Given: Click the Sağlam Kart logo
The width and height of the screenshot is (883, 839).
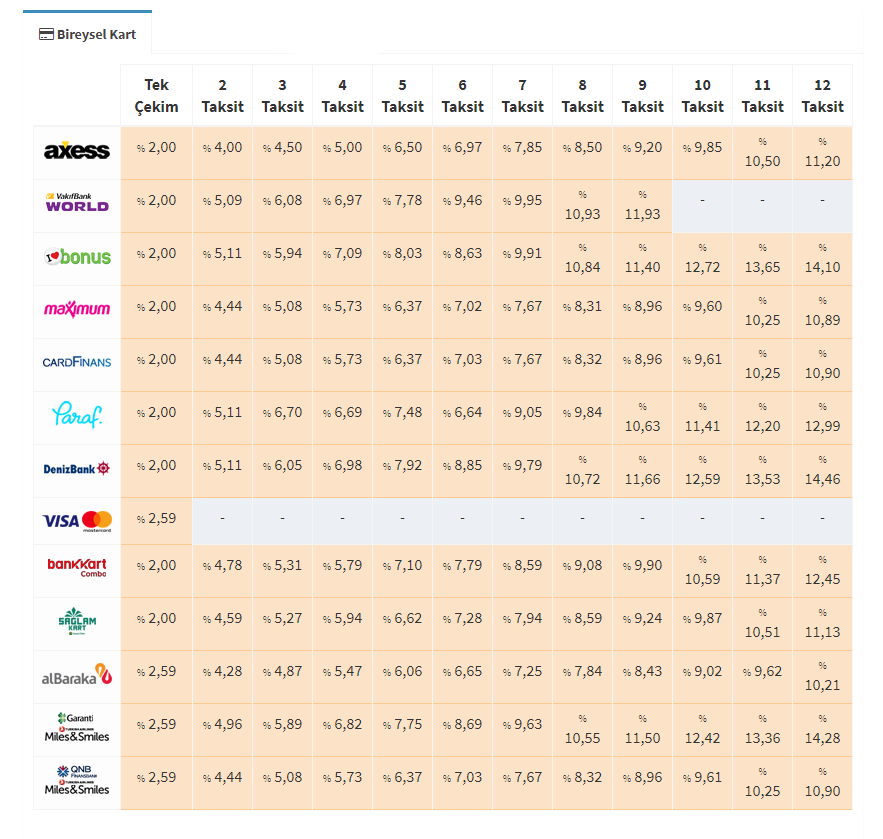Looking at the screenshot, I should 77,621.
